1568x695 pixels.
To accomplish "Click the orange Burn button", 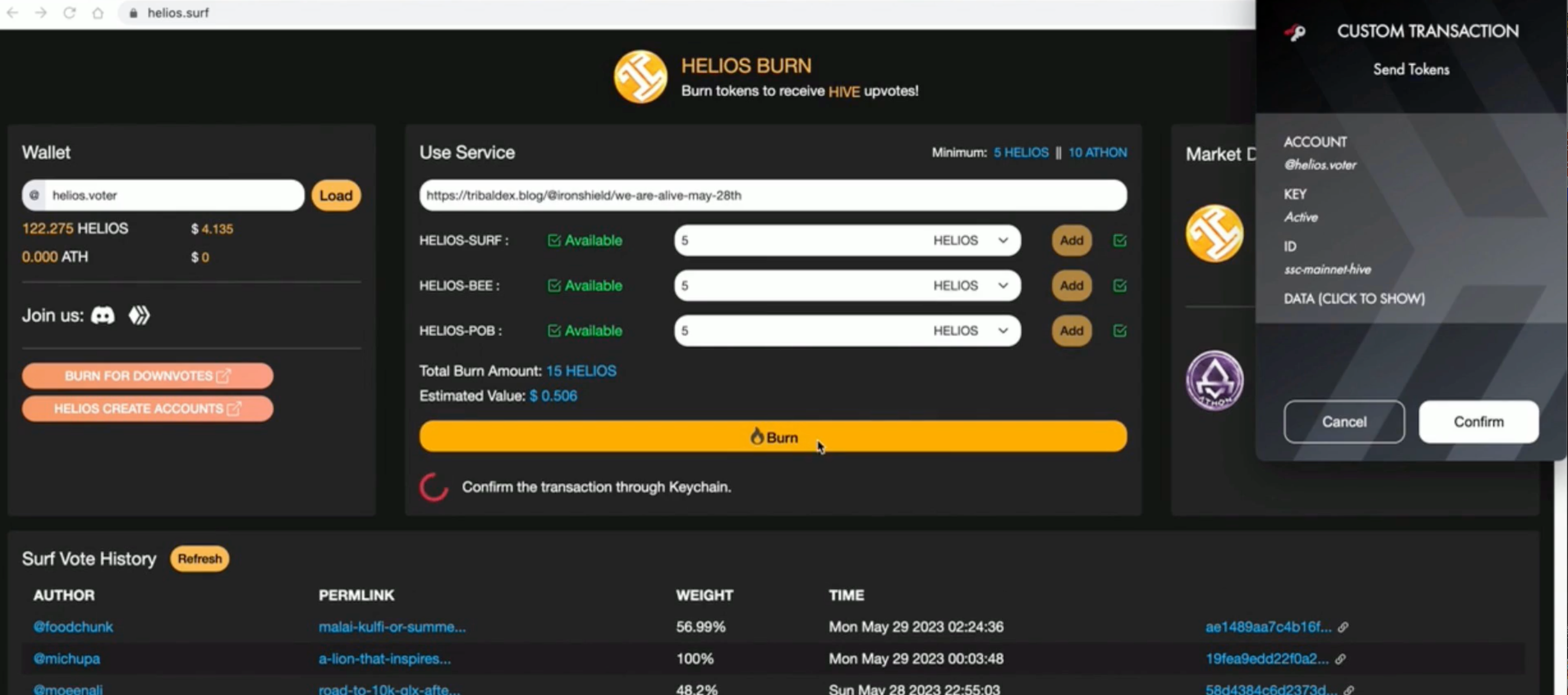I will 773,437.
